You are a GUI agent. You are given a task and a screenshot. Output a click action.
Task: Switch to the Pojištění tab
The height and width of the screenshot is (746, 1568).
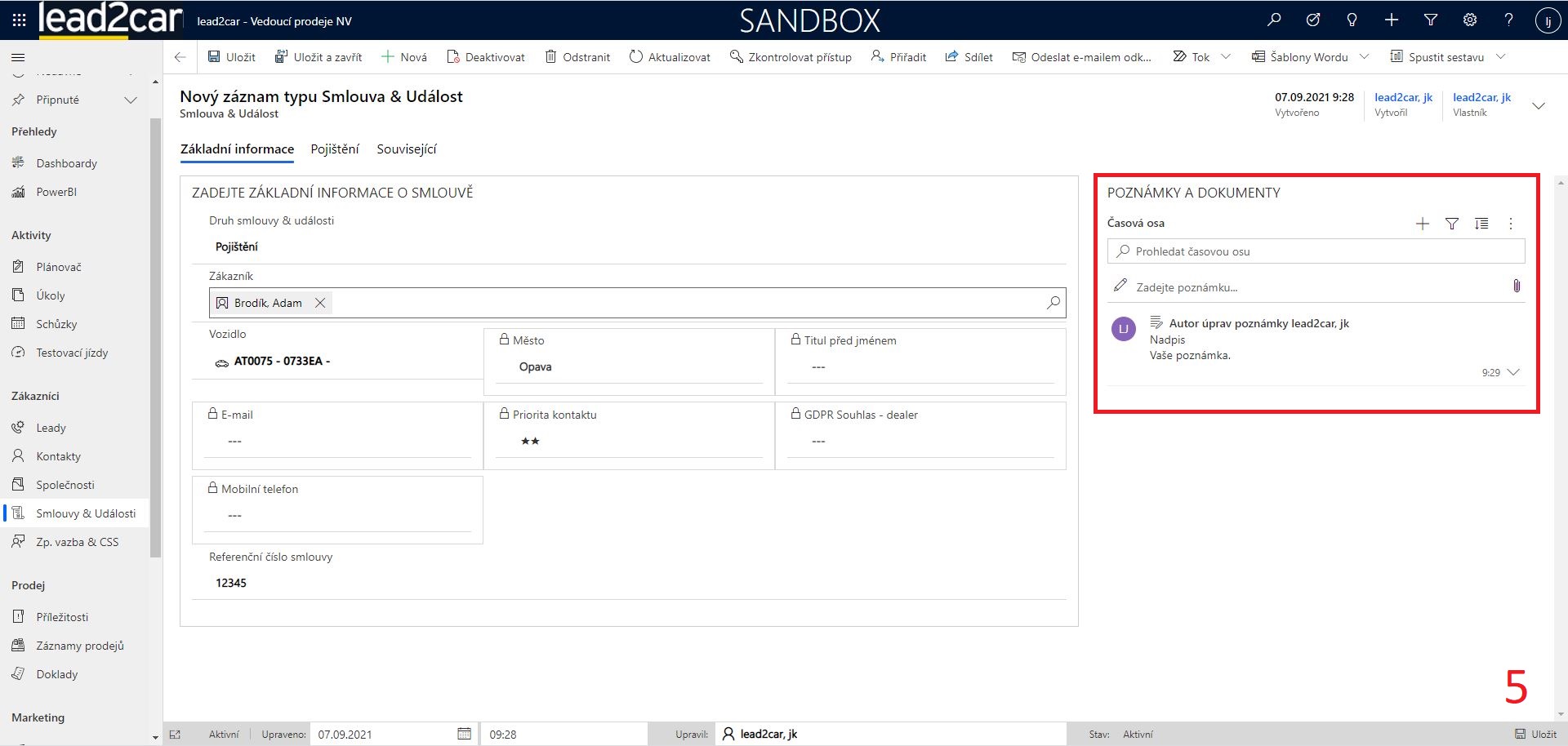[x=335, y=149]
